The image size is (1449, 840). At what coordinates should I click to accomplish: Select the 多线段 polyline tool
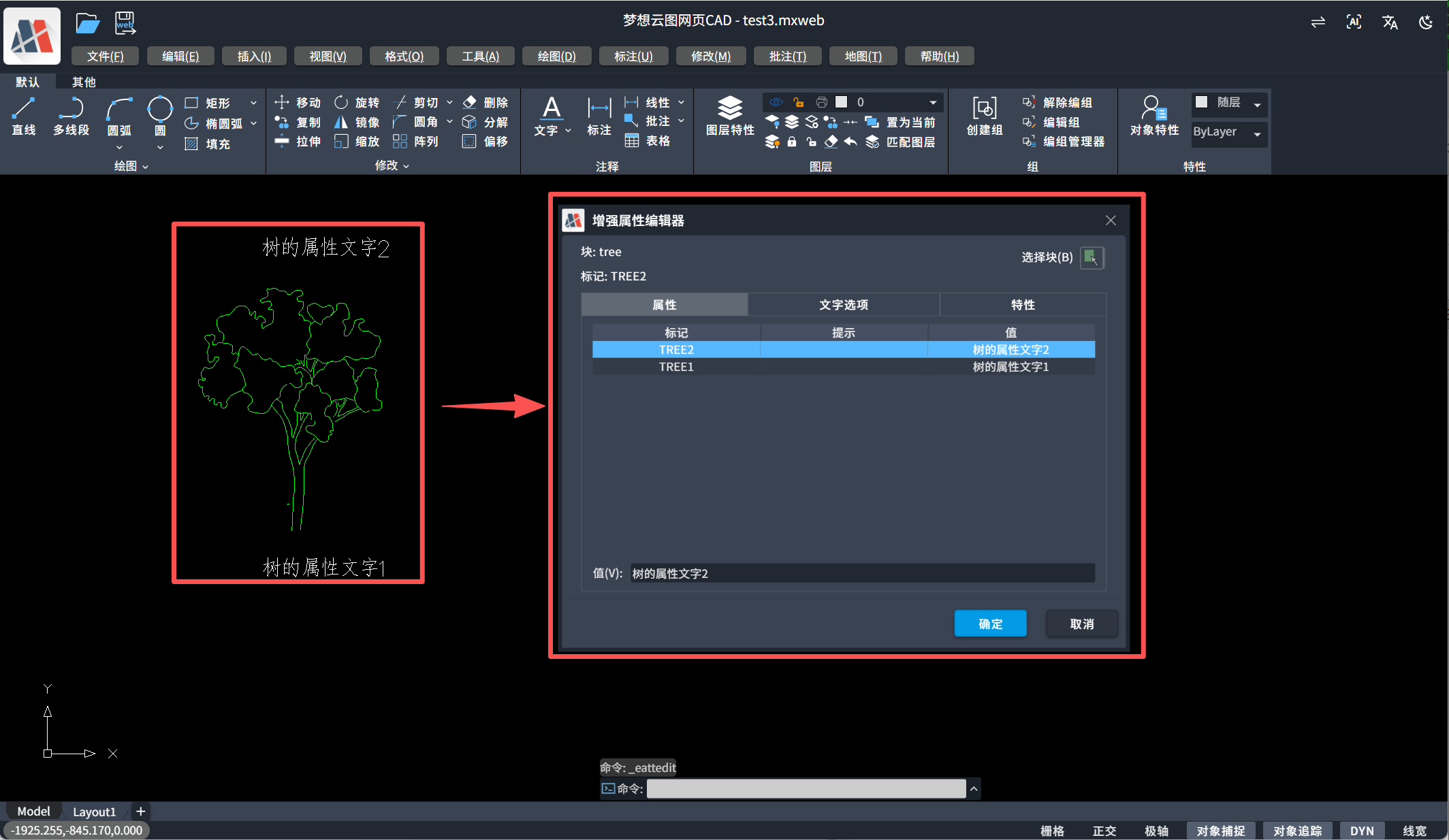71,116
